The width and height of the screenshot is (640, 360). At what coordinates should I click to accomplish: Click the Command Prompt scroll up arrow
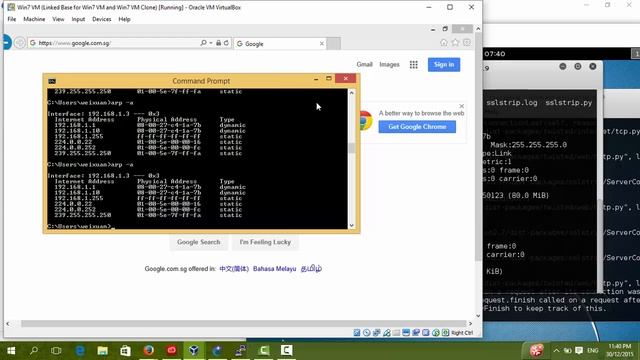point(351,93)
